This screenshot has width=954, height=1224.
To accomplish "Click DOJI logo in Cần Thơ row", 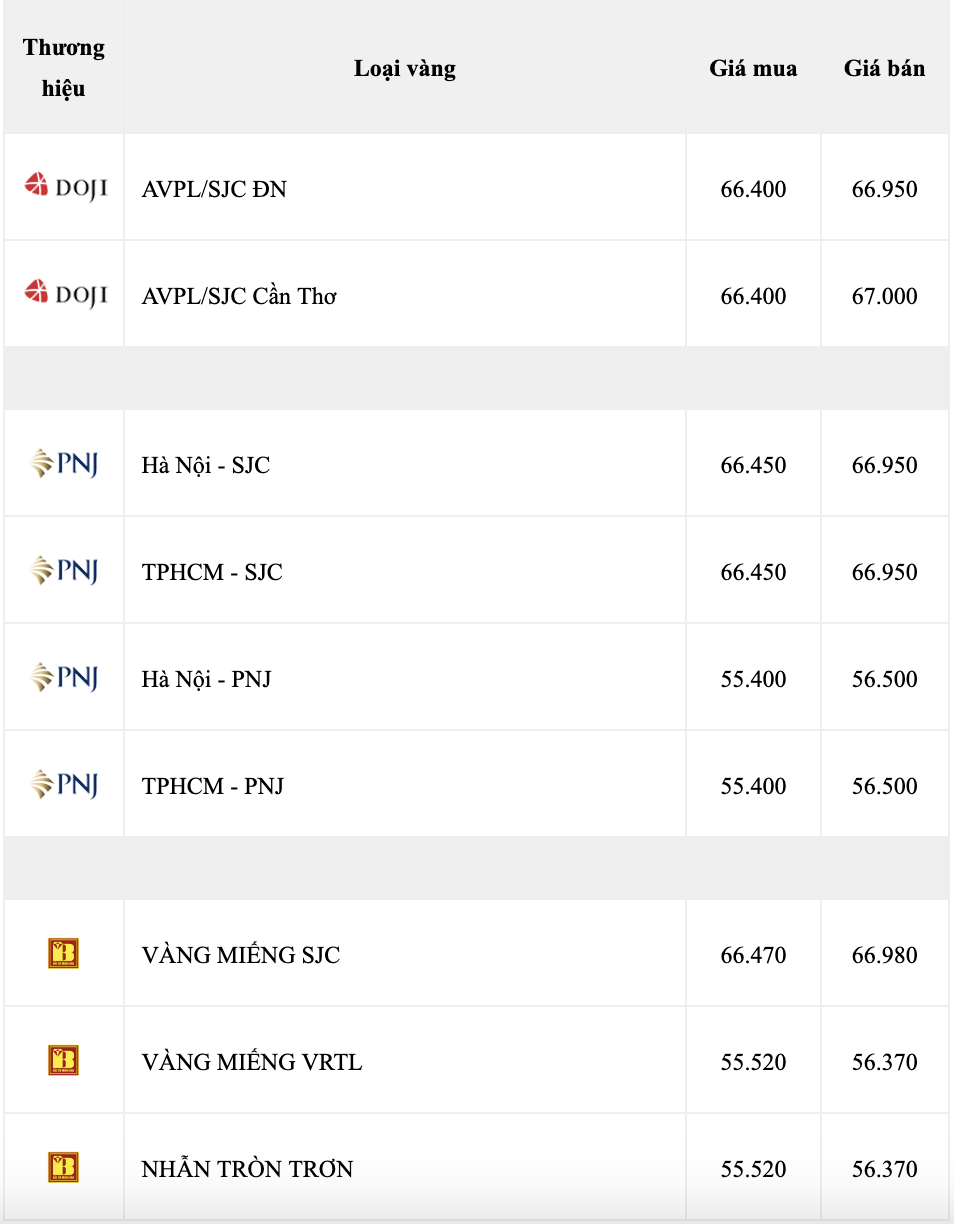I will [x=65, y=294].
